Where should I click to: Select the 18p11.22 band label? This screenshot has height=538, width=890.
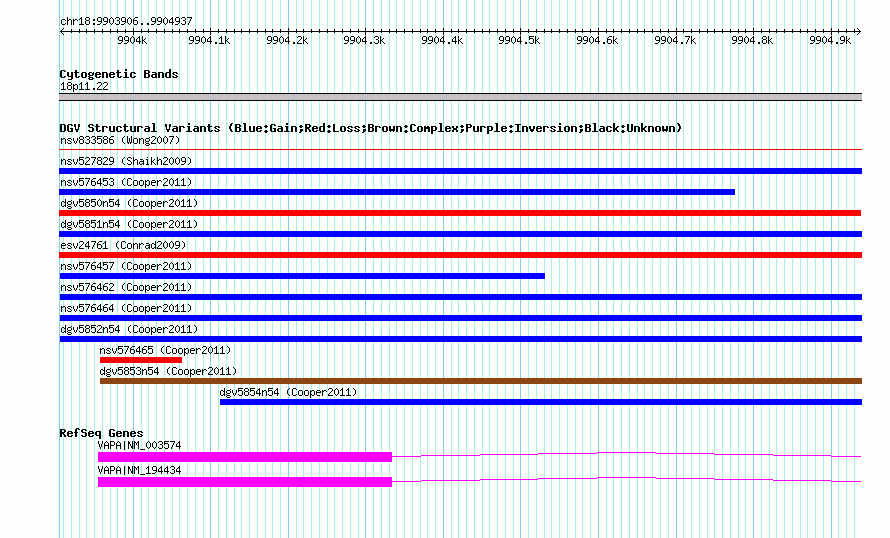click(84, 86)
